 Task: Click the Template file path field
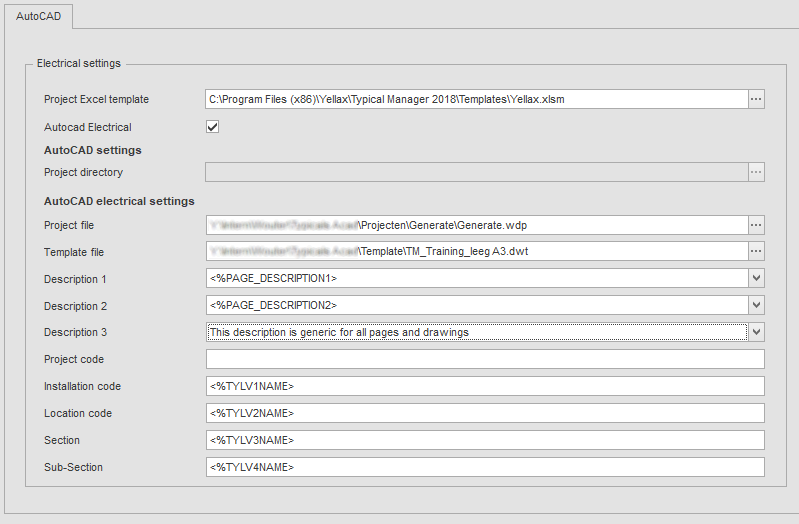[477, 251]
